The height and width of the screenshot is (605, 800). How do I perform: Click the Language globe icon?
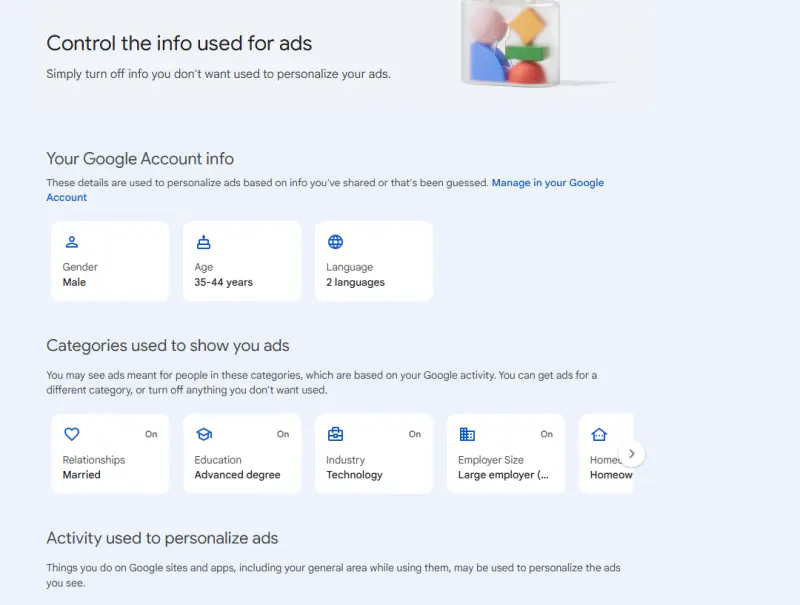pyautogui.click(x=335, y=242)
